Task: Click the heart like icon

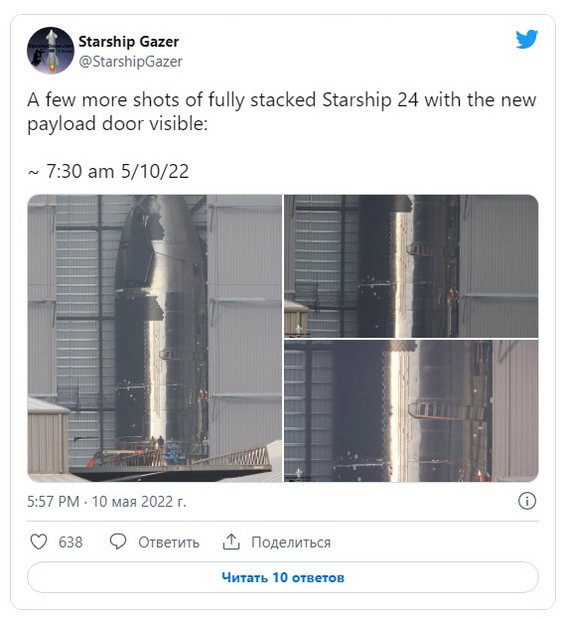Action: tap(39, 542)
